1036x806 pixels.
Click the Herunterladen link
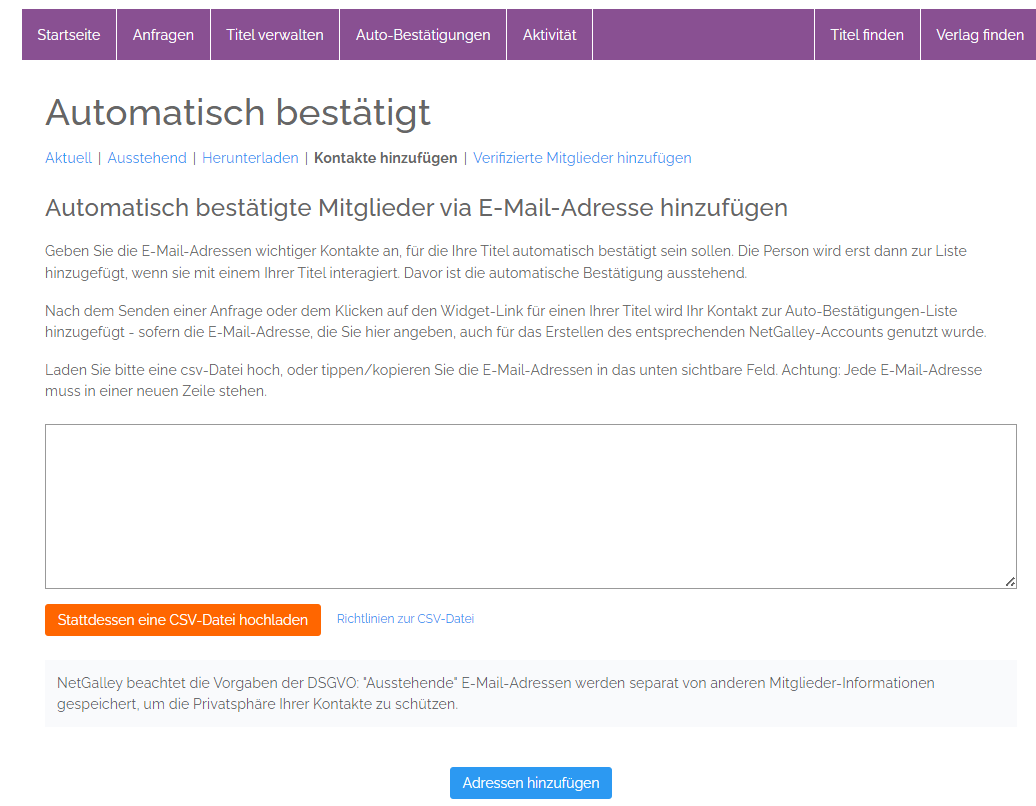(250, 158)
